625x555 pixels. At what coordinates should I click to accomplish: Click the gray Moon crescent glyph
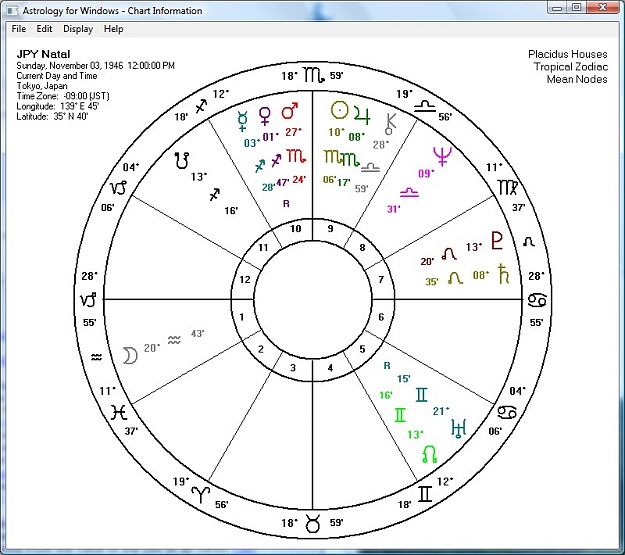click(x=130, y=355)
